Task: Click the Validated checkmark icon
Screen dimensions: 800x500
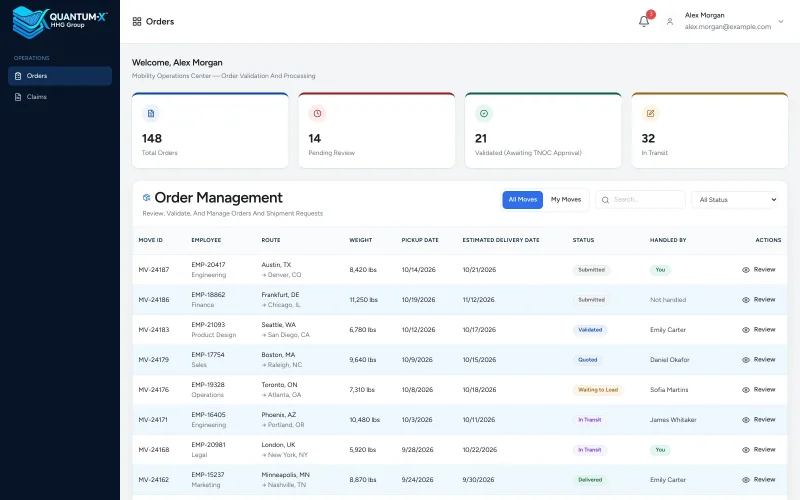Action: (x=484, y=113)
